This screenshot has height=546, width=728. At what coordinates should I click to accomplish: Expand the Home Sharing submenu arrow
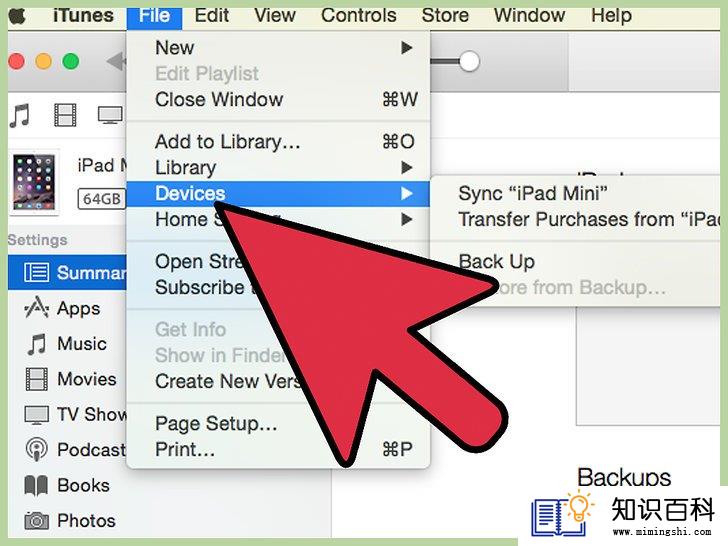click(x=407, y=219)
